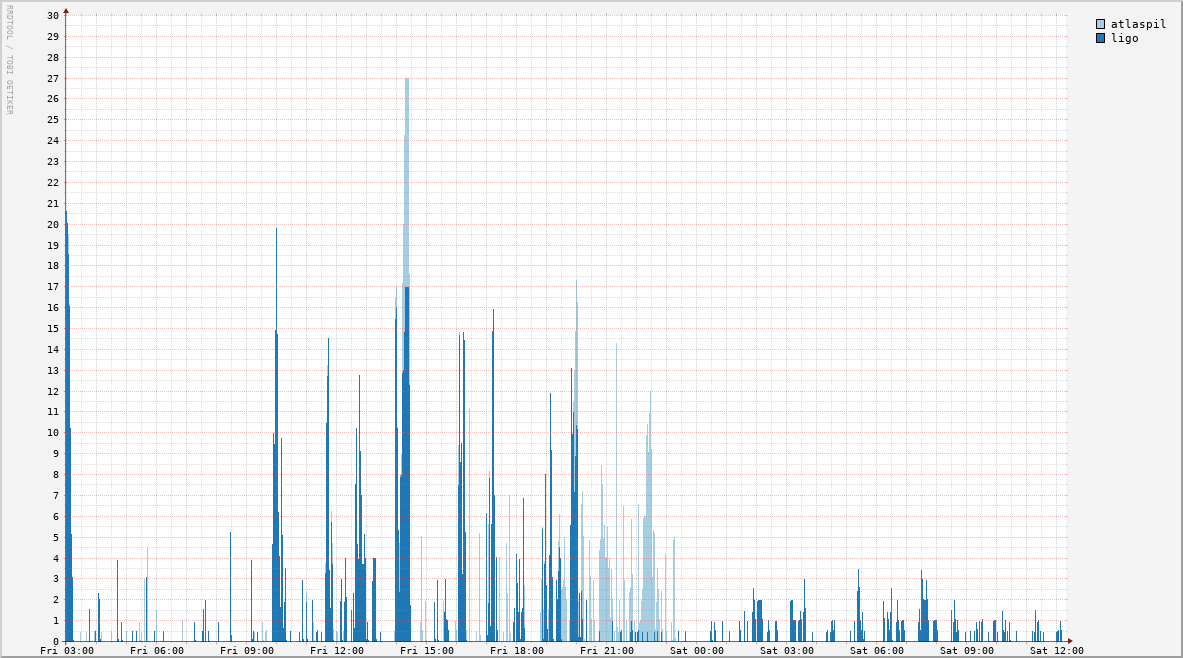The width and height of the screenshot is (1183, 658).
Task: Click the Sat 06:00 x-axis label
Action: [877, 651]
